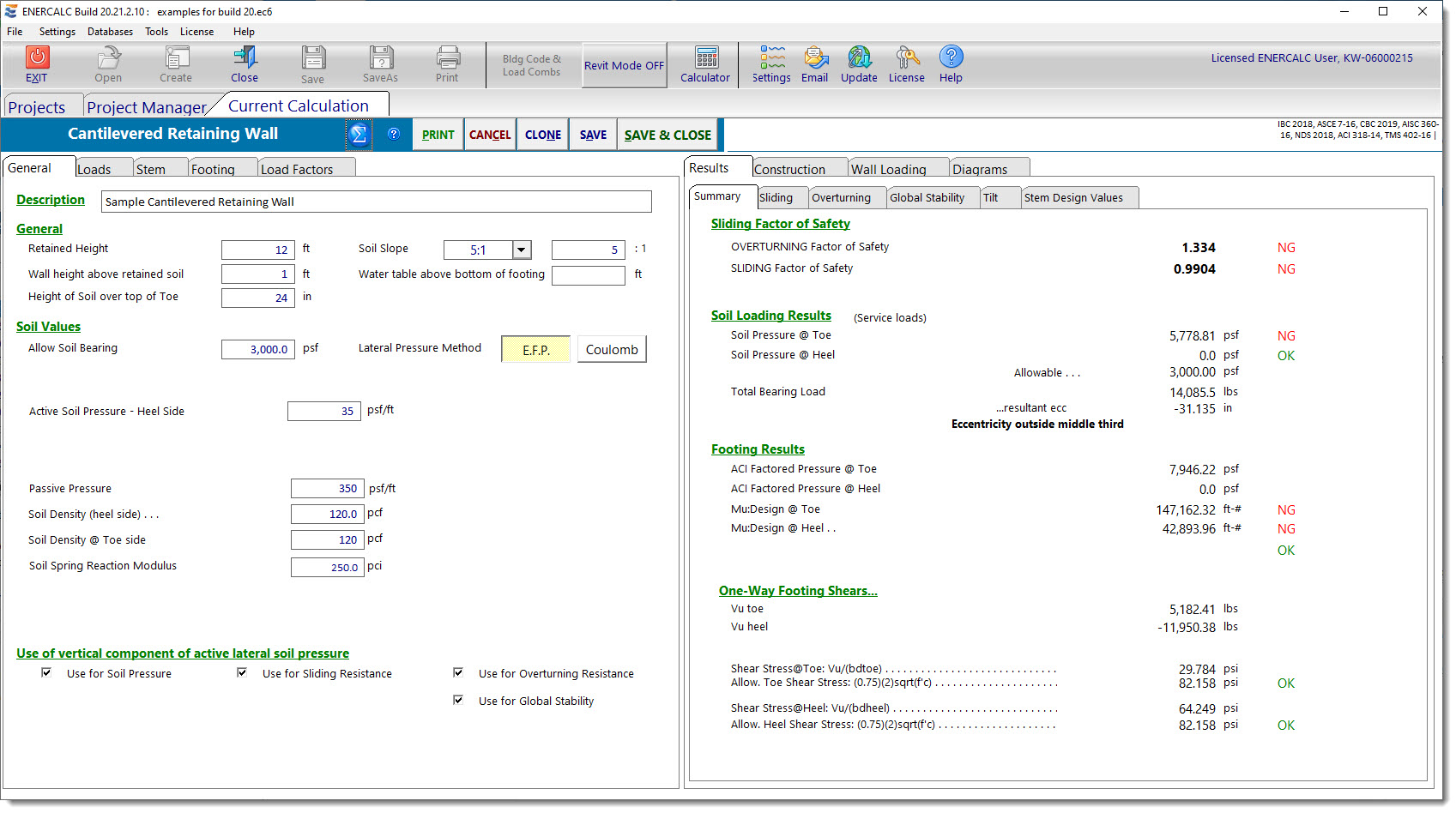Open the Tools menu

pos(156,32)
